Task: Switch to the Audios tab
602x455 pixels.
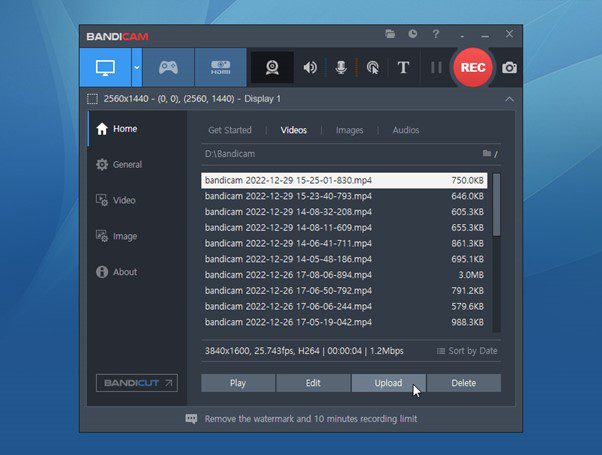Action: click(x=406, y=130)
